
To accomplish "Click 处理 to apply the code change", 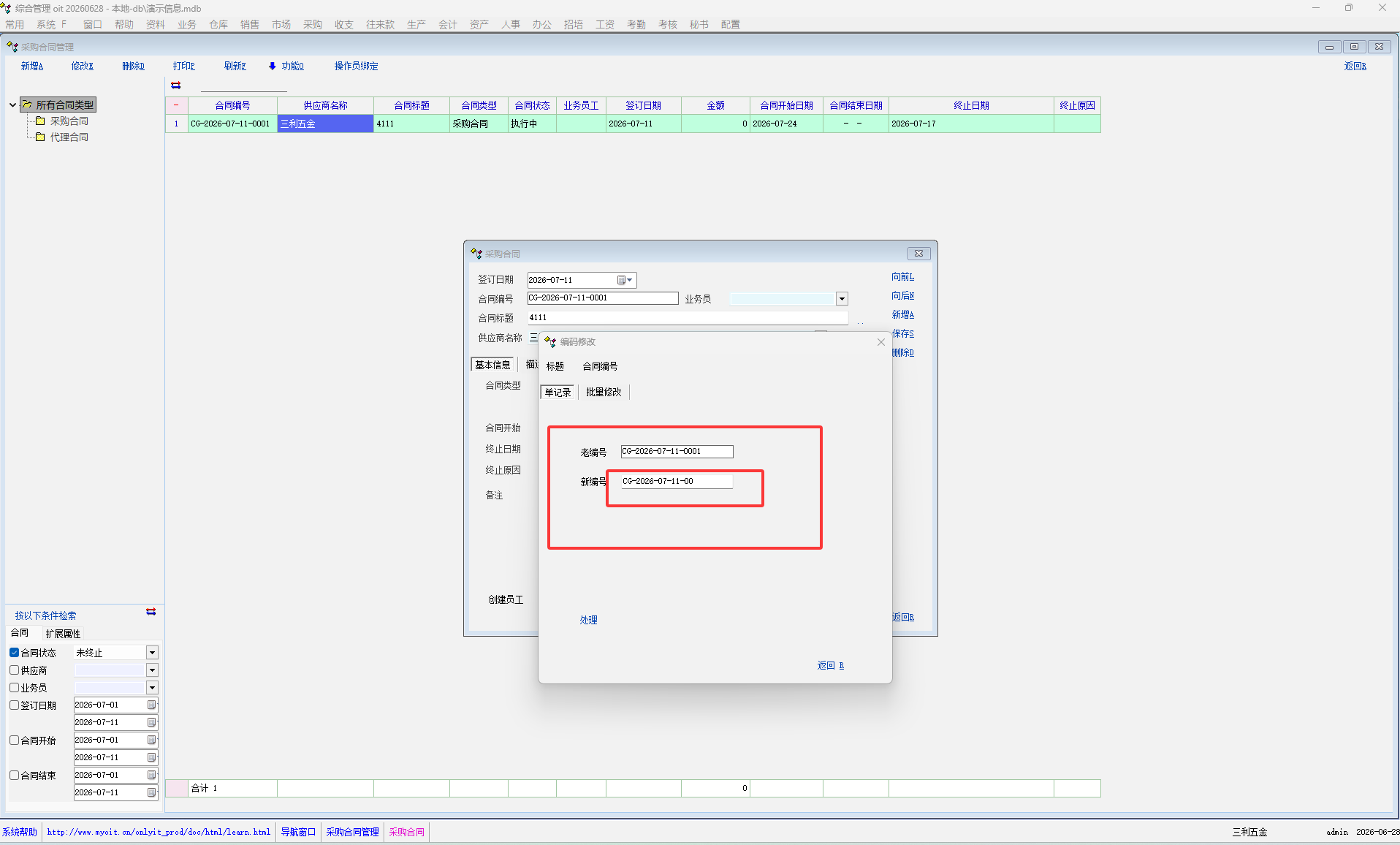I will point(589,620).
